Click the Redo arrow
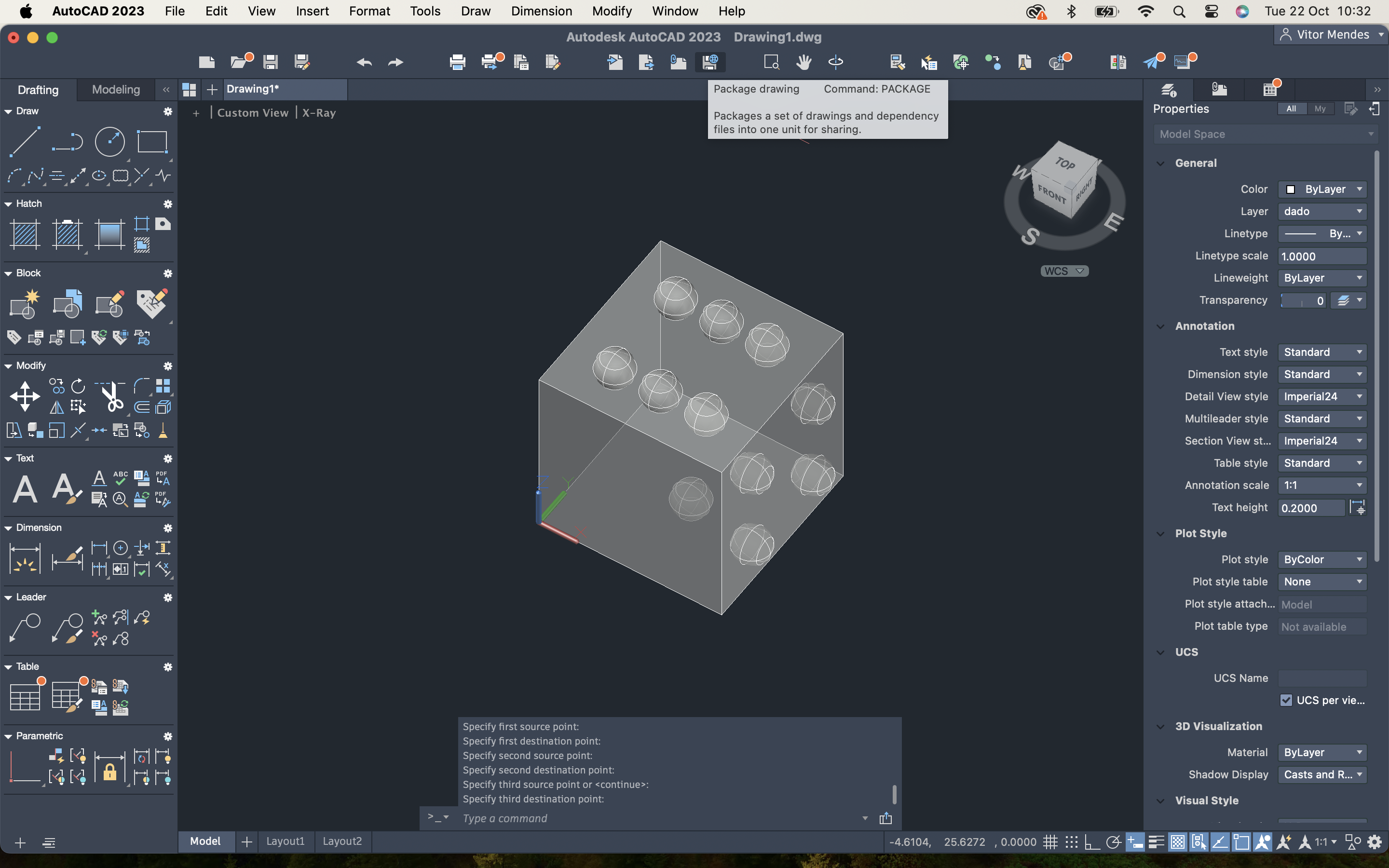This screenshot has width=1389, height=868. (x=395, y=62)
